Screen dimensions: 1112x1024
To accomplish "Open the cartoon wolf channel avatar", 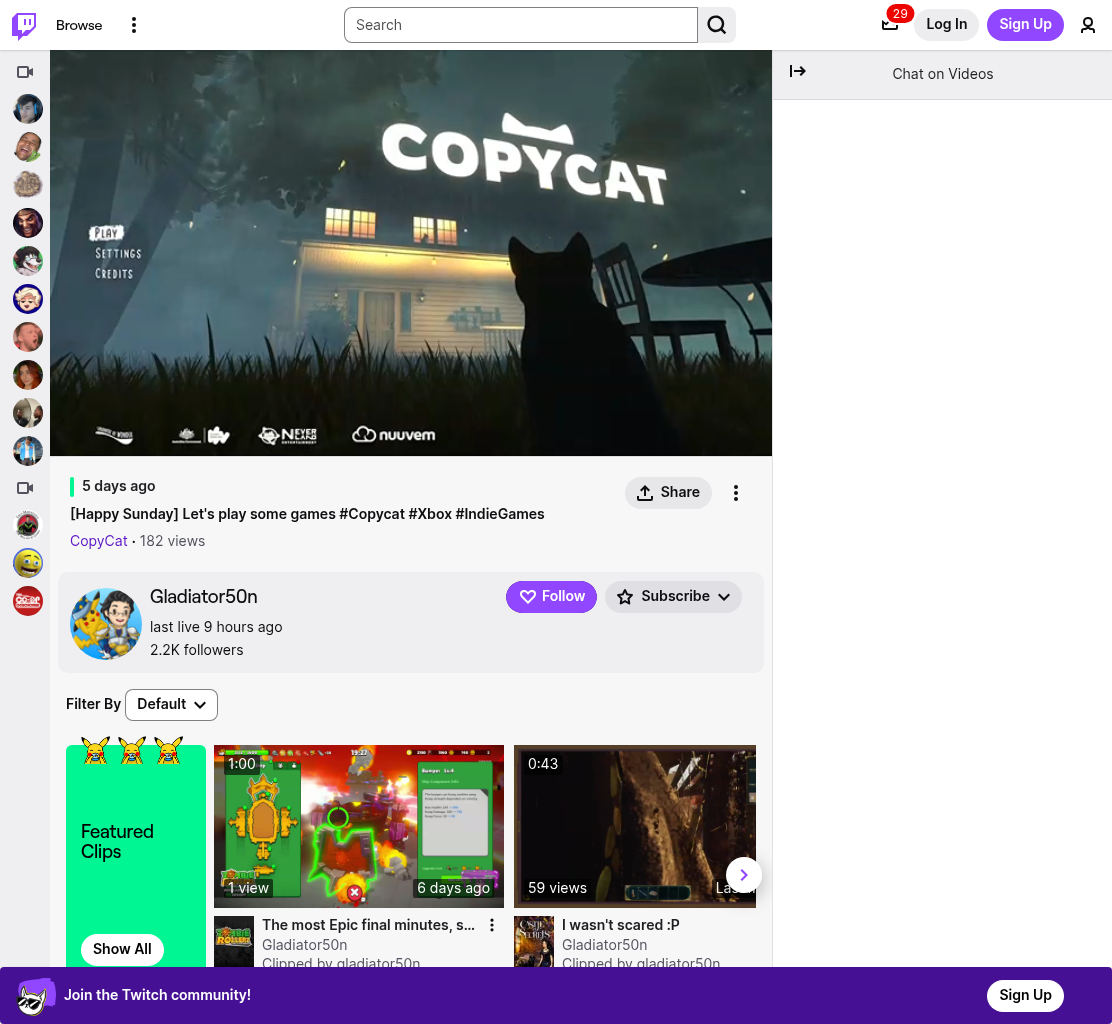I will [28, 261].
